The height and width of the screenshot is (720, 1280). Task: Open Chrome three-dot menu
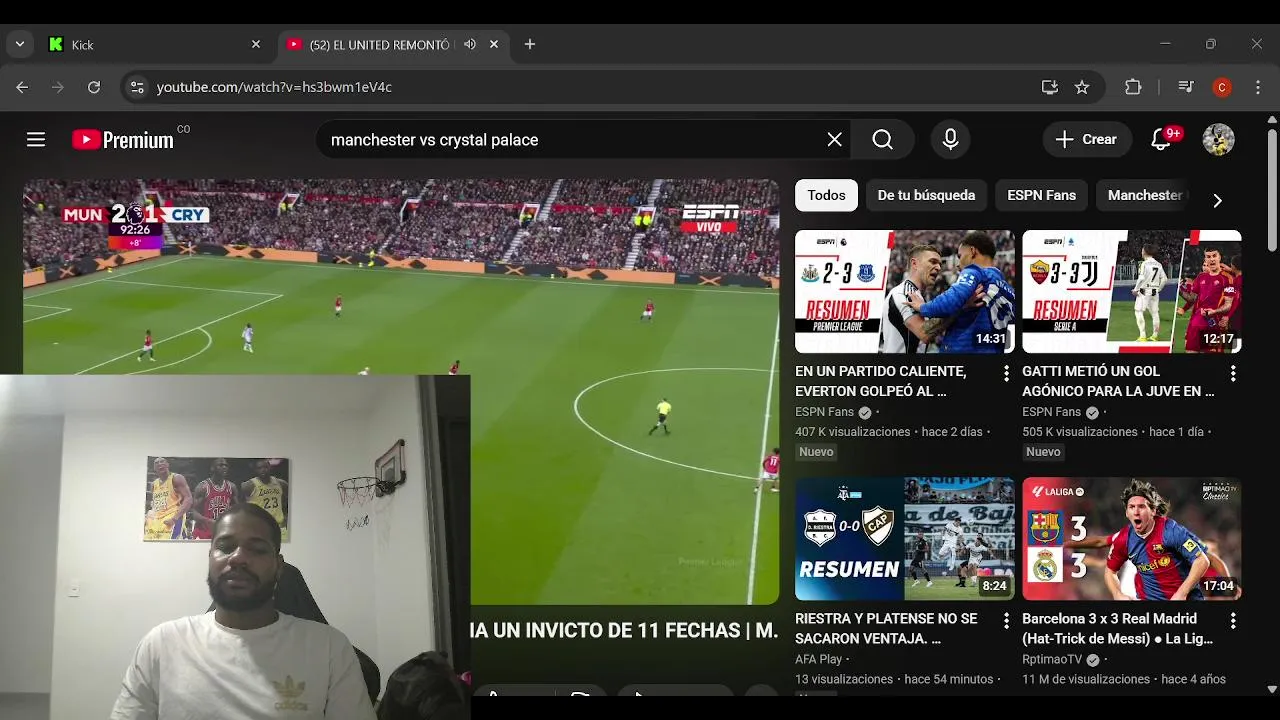pyautogui.click(x=1258, y=87)
